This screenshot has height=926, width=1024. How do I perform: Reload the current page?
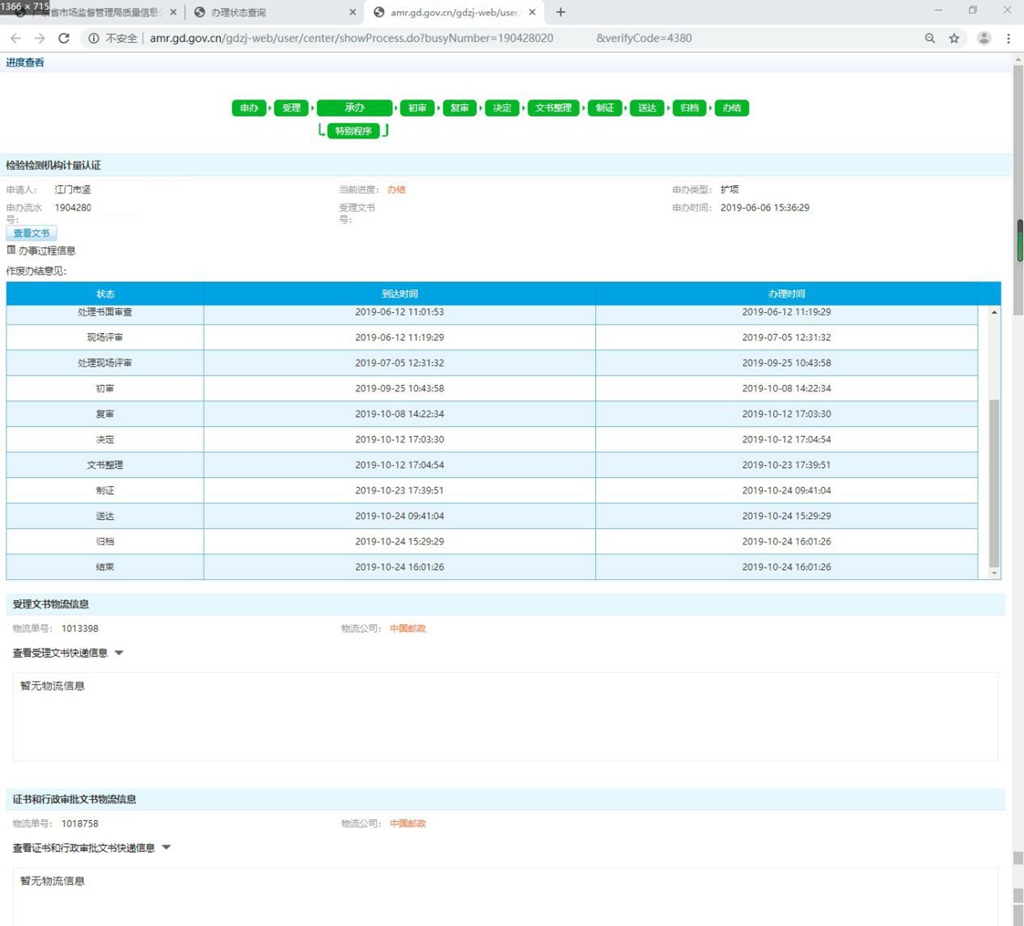64,38
